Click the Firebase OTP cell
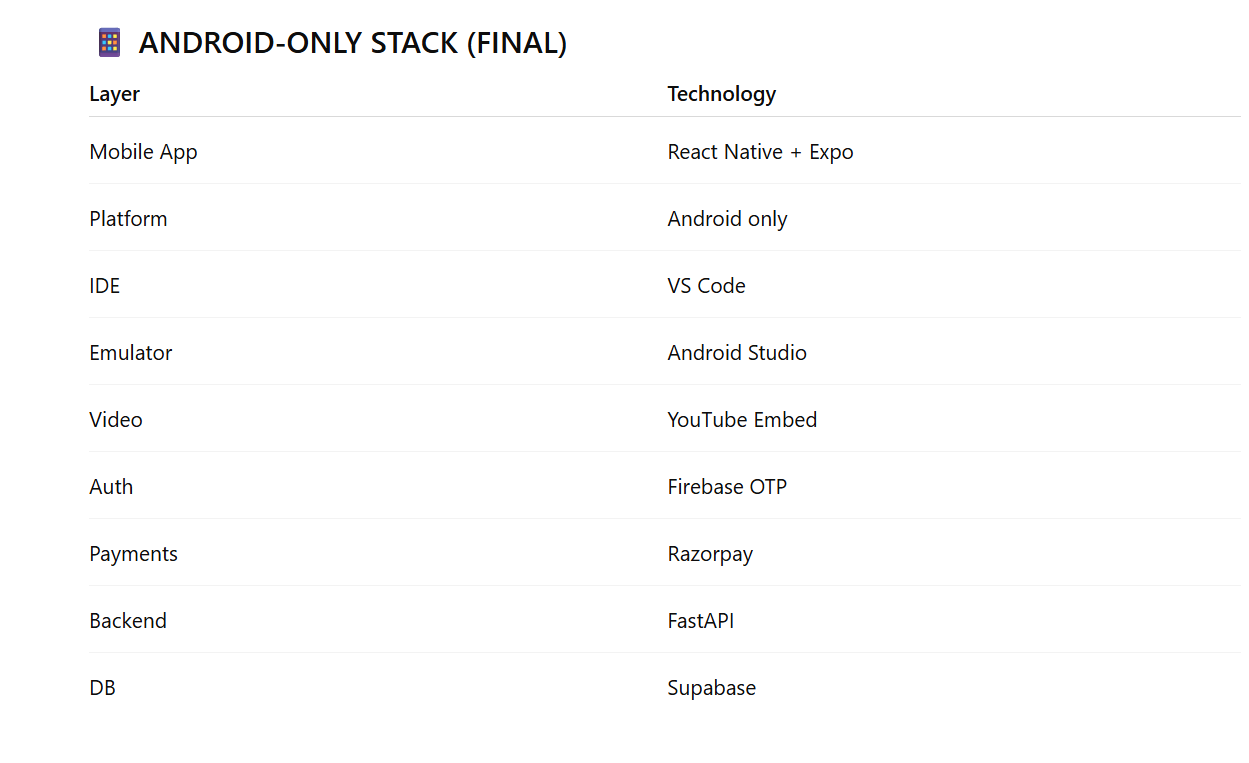1249x763 pixels. [727, 487]
